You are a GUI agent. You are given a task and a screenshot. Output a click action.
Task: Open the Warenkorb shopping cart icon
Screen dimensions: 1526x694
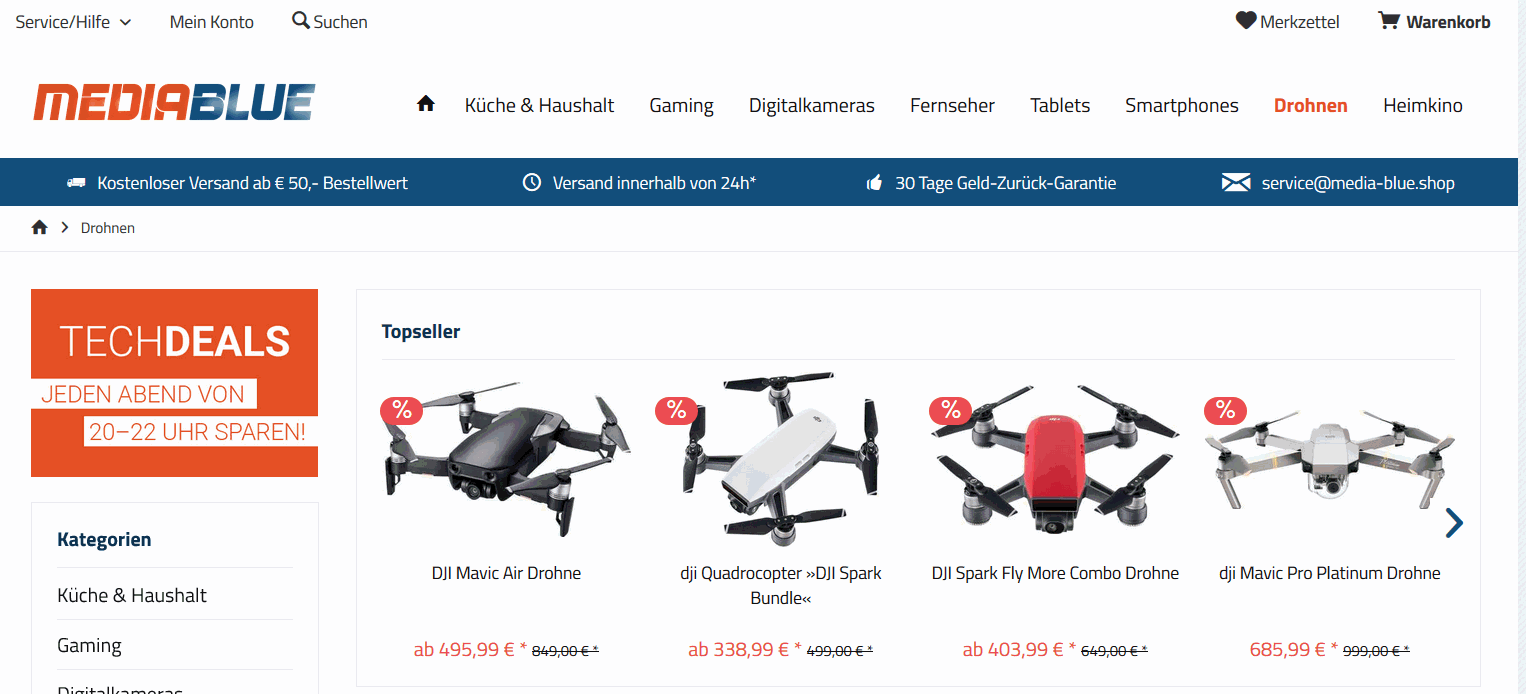pyautogui.click(x=1388, y=20)
